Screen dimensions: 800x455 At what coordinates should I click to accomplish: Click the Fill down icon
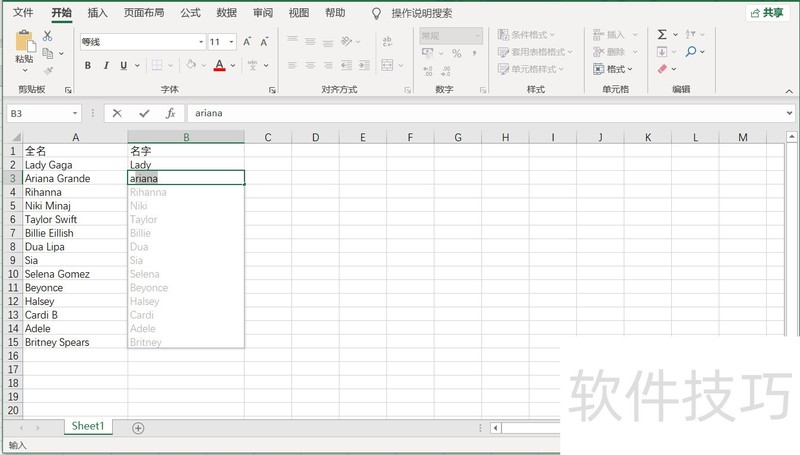click(x=662, y=52)
